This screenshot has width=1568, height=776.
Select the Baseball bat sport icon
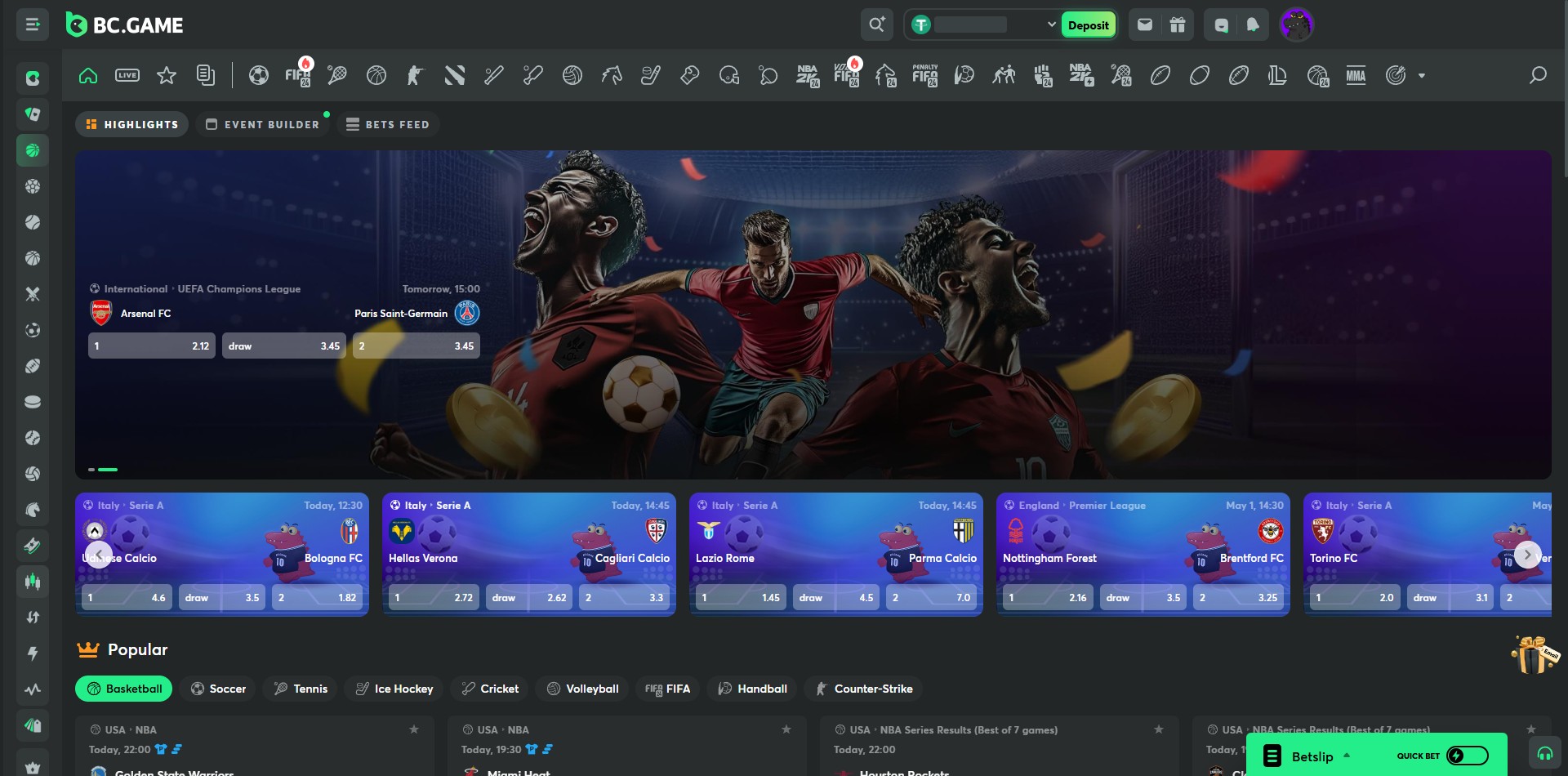pos(494,76)
